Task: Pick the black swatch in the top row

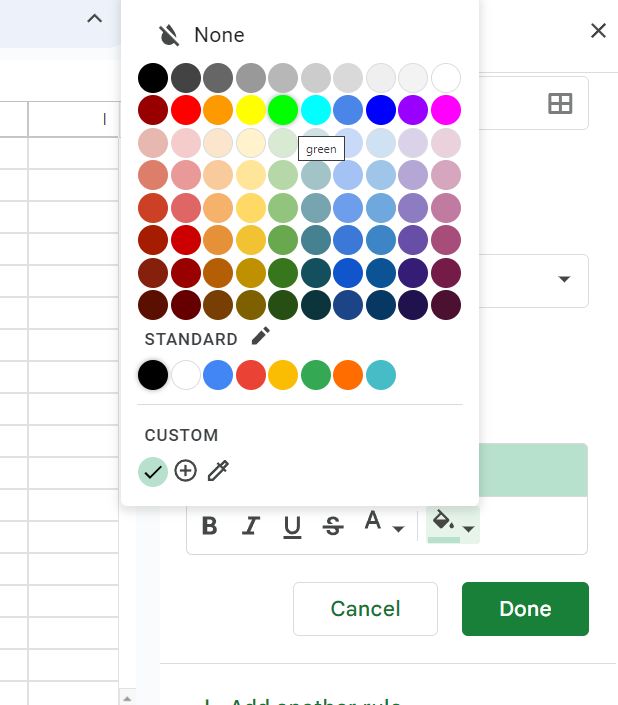Action: (153, 78)
